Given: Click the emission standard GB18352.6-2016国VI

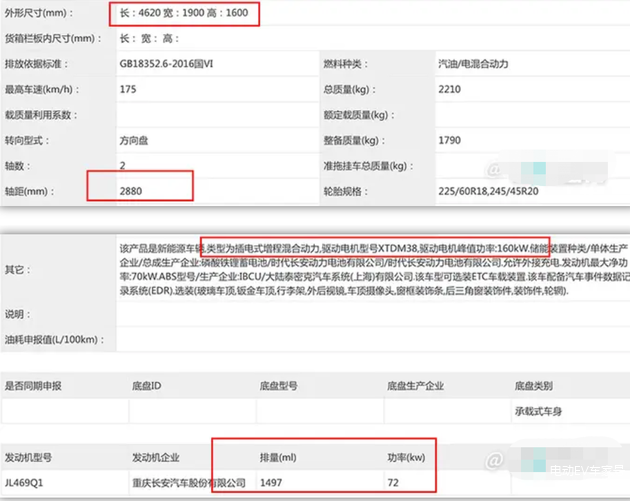Looking at the screenshot, I should pyautogui.click(x=175, y=64).
